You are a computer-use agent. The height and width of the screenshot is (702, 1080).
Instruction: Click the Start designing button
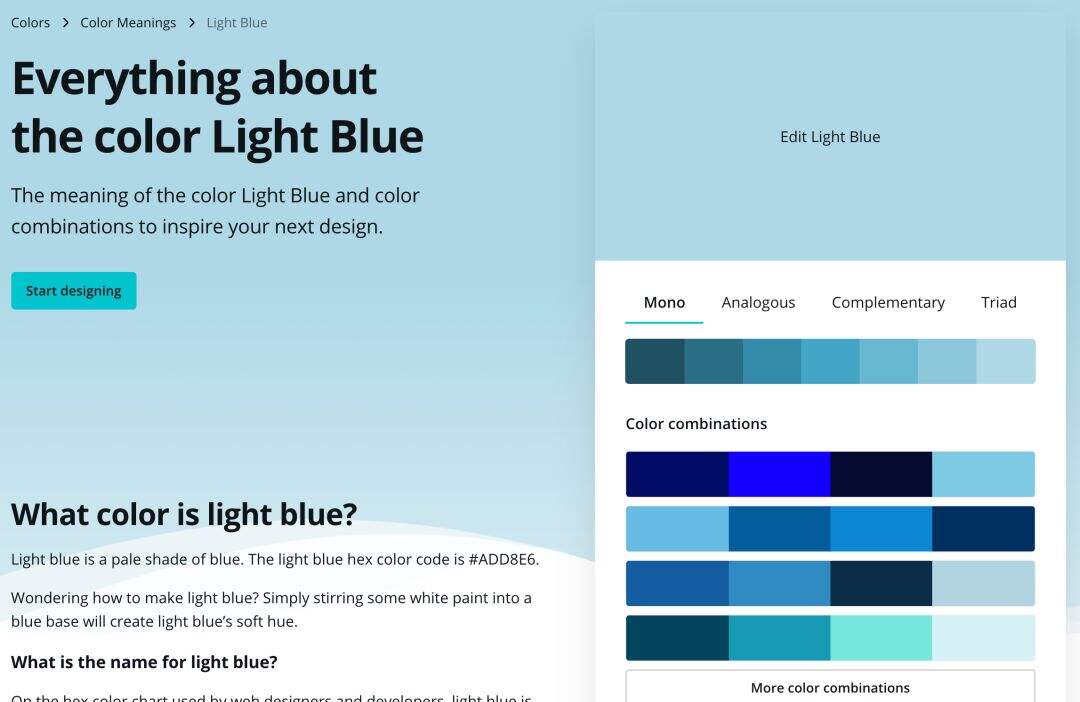coord(74,291)
